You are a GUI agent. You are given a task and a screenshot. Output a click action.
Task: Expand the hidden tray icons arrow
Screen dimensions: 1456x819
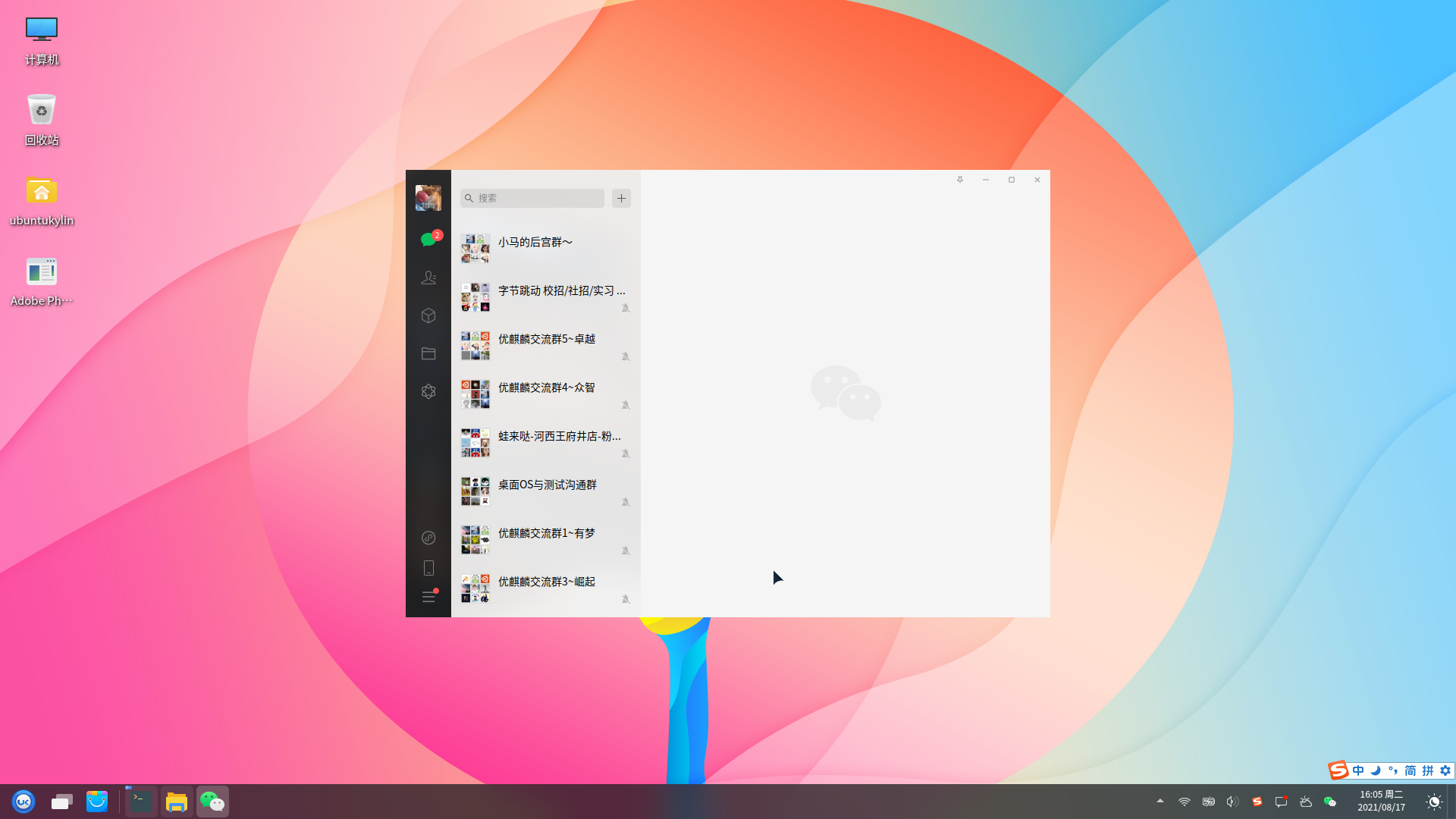coord(1160,801)
